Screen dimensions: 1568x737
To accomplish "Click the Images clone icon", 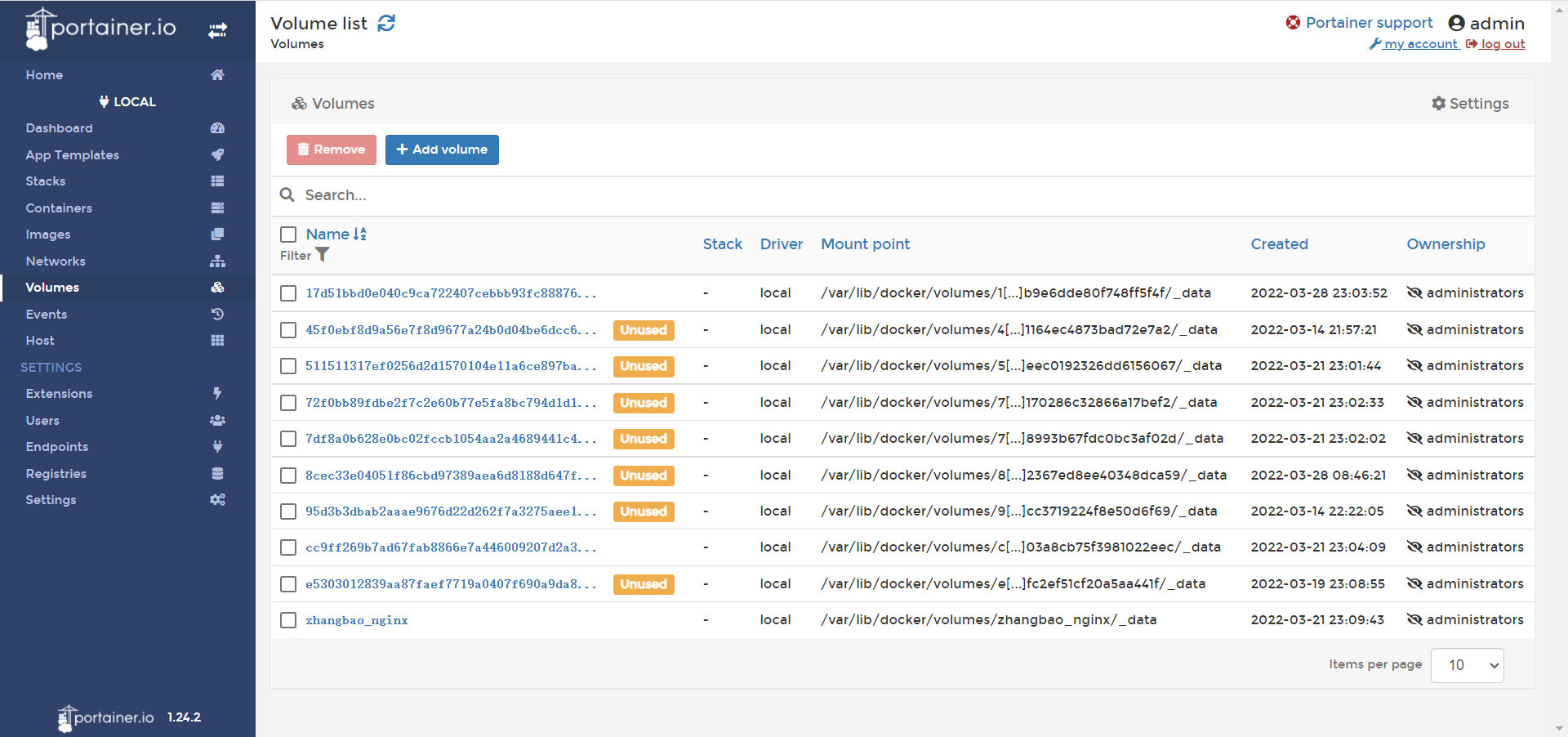I will coord(217,234).
